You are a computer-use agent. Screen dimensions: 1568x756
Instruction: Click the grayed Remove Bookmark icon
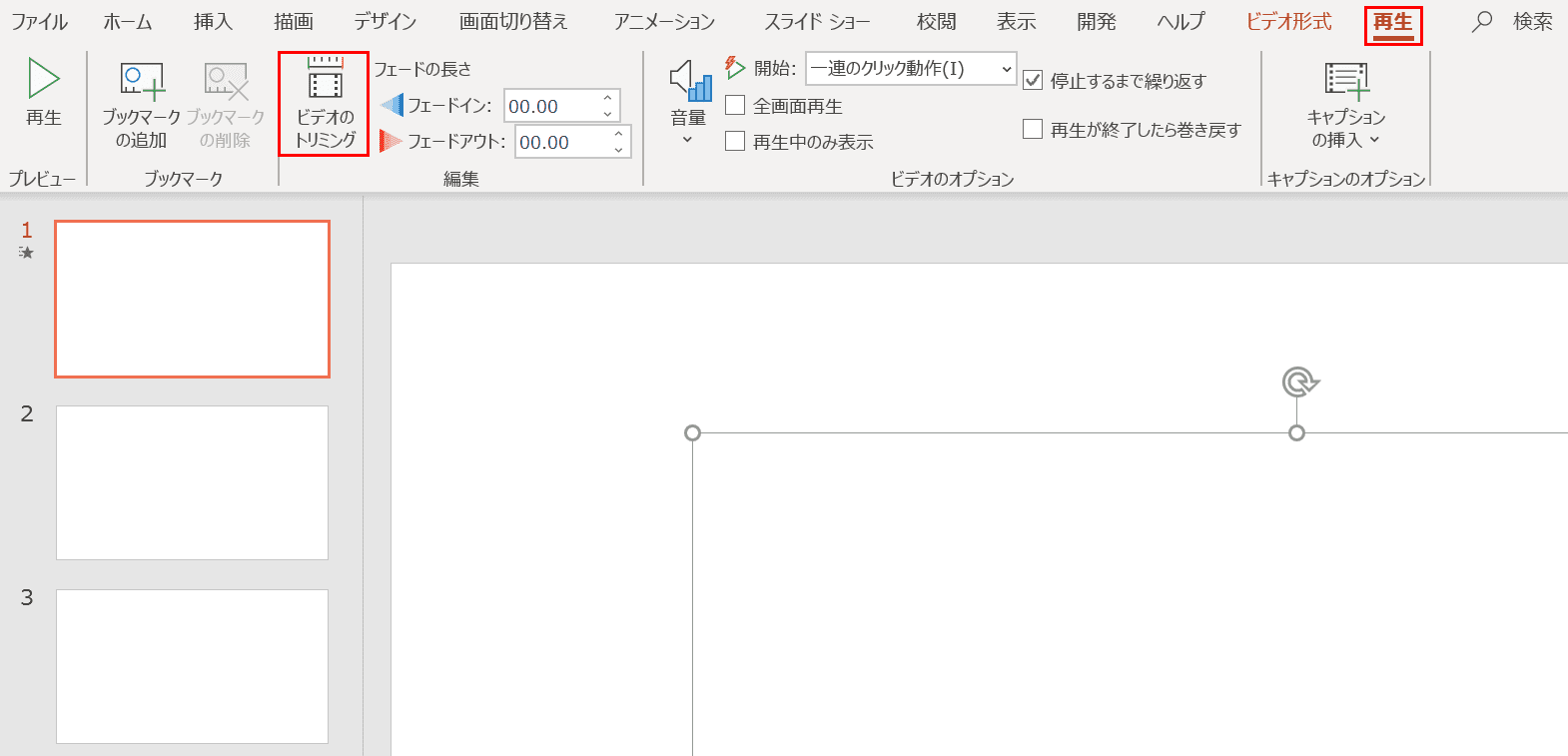[x=226, y=82]
